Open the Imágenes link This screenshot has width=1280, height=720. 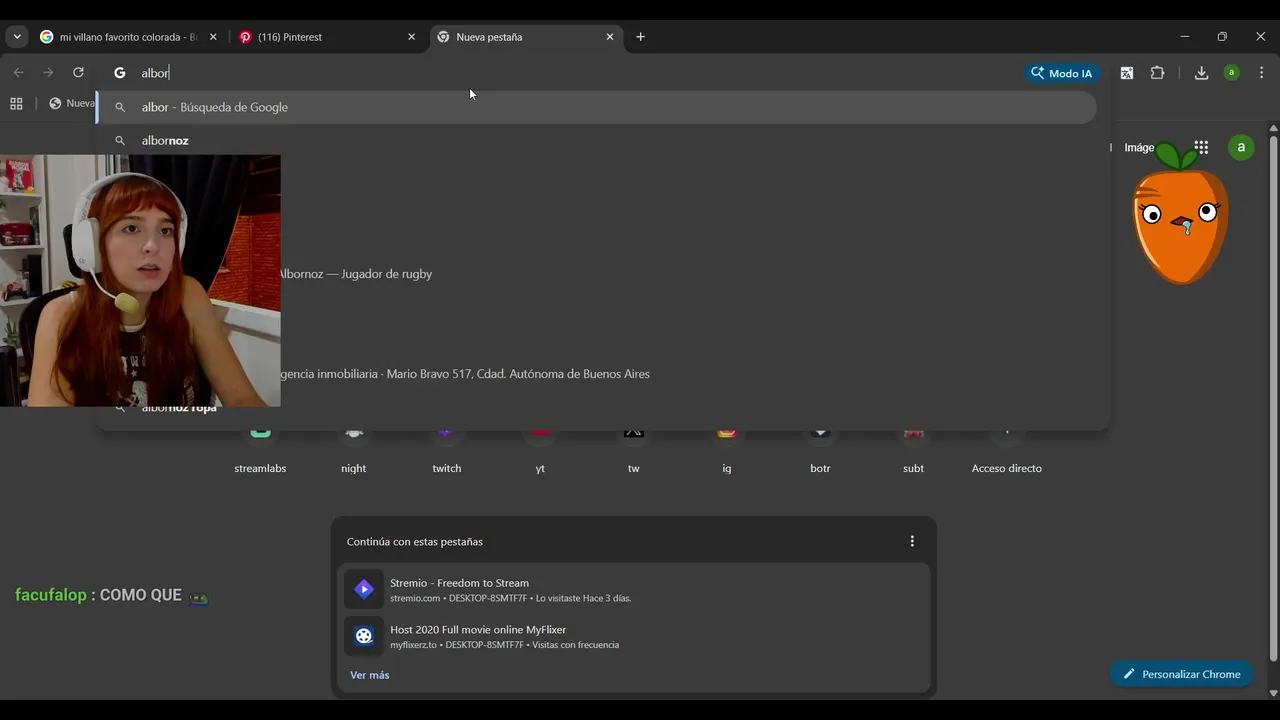(1139, 147)
